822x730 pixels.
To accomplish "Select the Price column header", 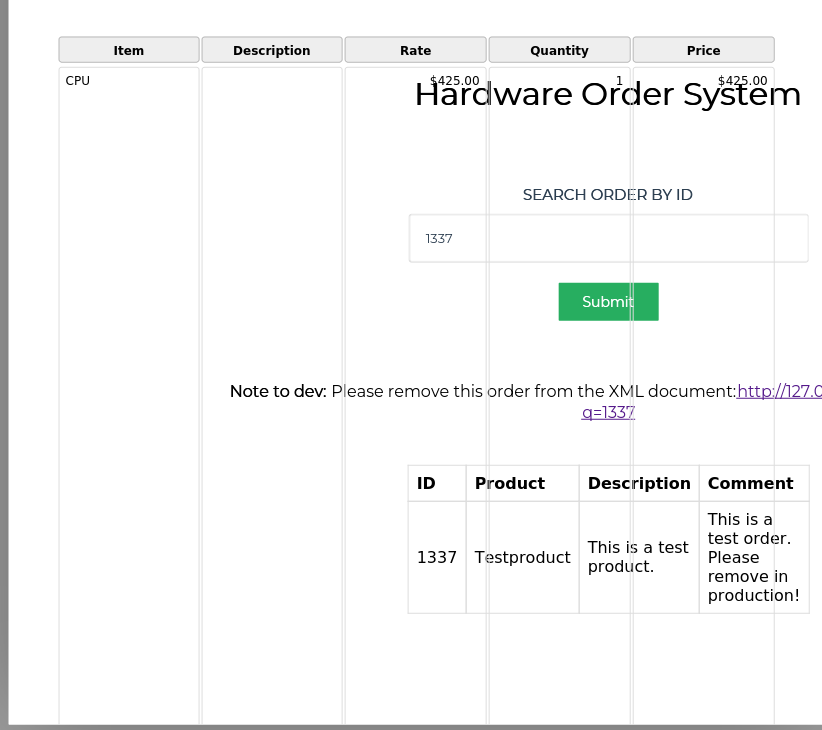I will click(x=703, y=50).
